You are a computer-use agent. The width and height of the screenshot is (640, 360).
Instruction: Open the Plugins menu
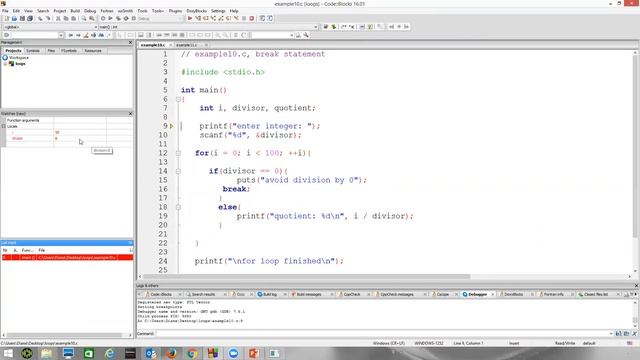[x=176, y=11]
